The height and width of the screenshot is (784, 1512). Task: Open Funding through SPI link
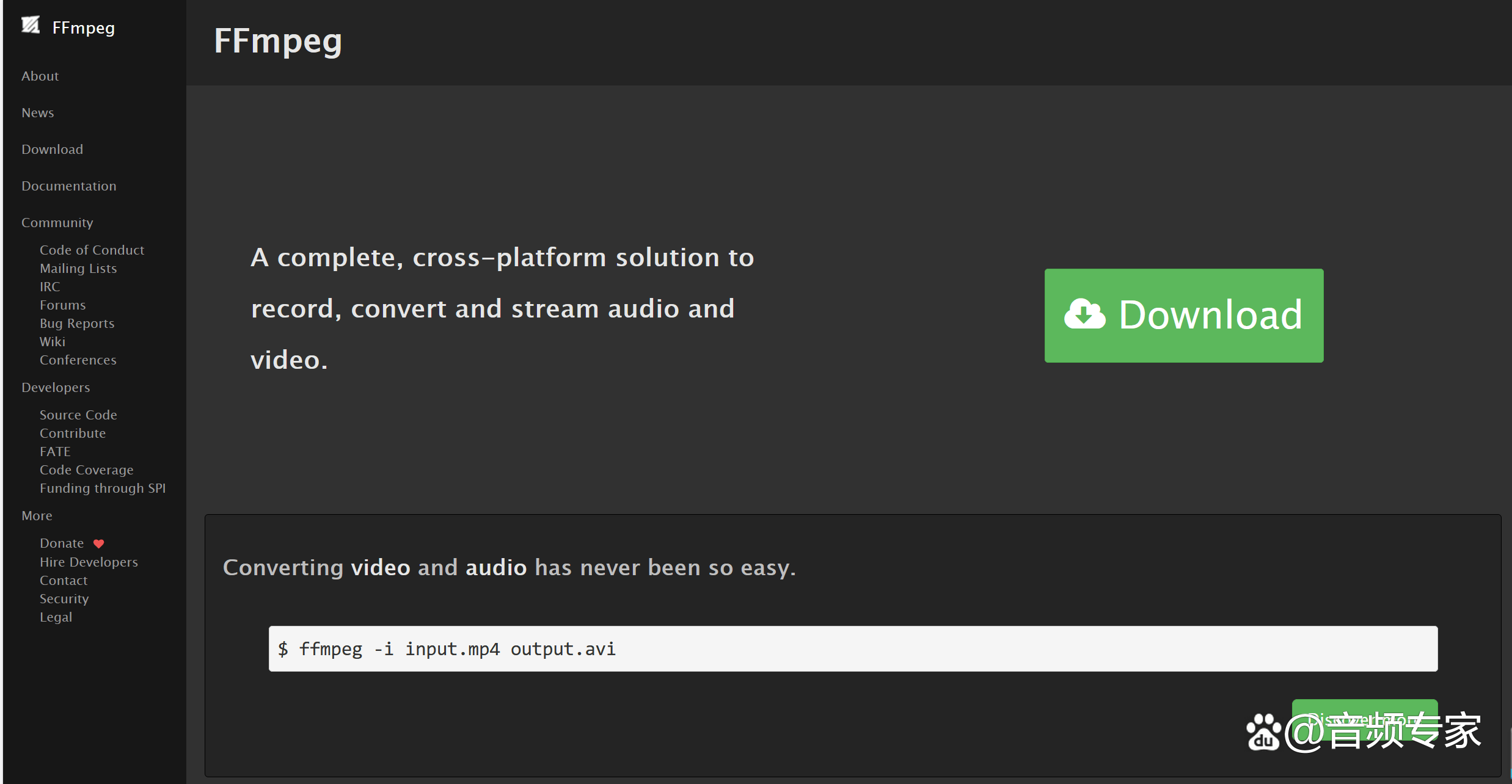click(103, 488)
